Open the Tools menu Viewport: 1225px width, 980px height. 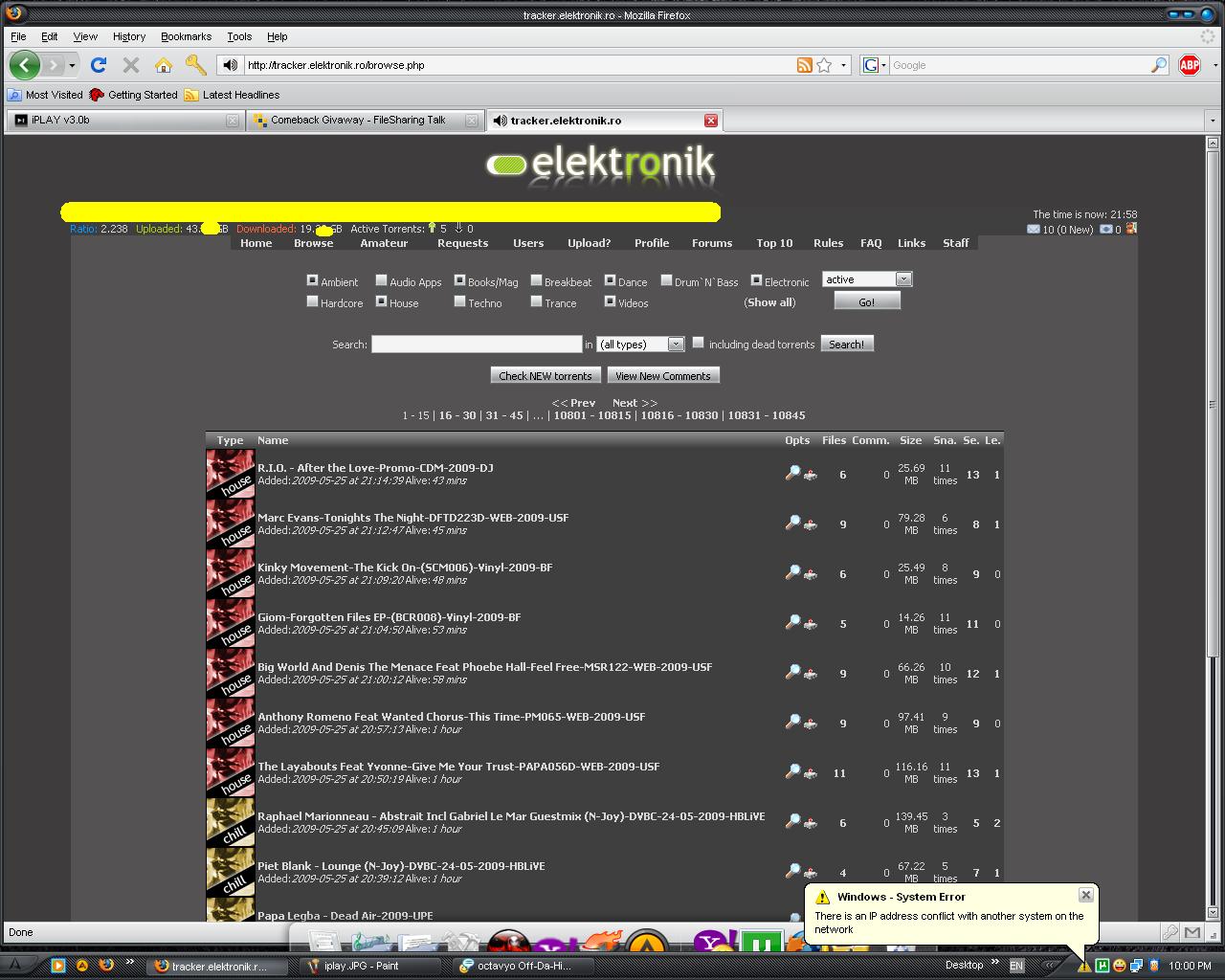point(239,36)
